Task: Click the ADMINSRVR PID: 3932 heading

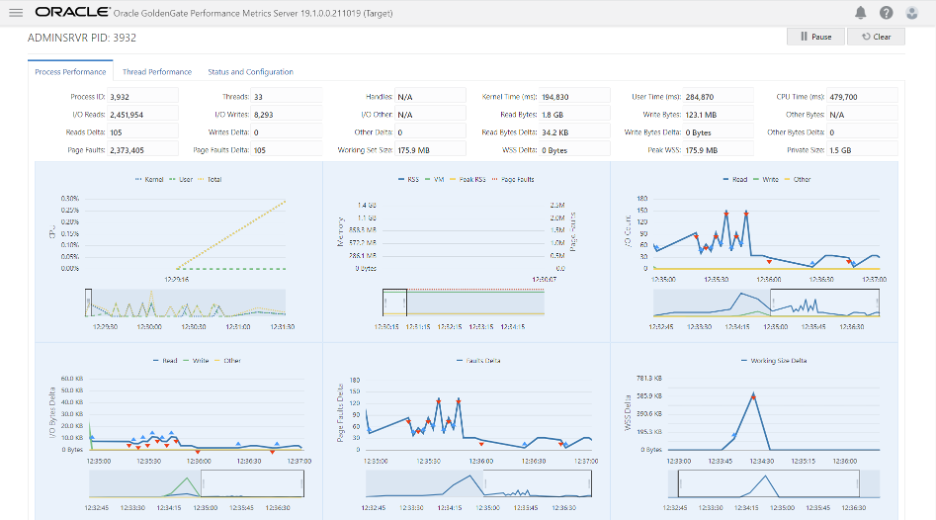Action: click(x=82, y=38)
